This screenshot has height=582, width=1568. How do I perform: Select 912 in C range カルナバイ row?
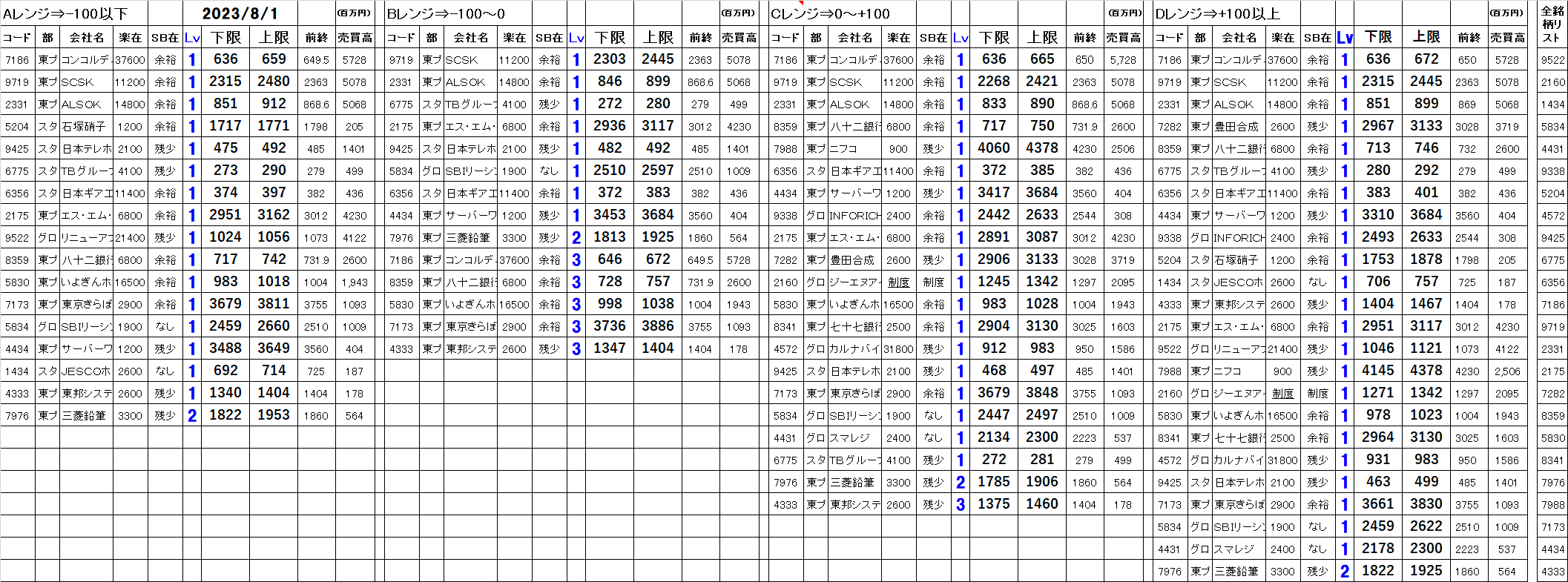994,348
